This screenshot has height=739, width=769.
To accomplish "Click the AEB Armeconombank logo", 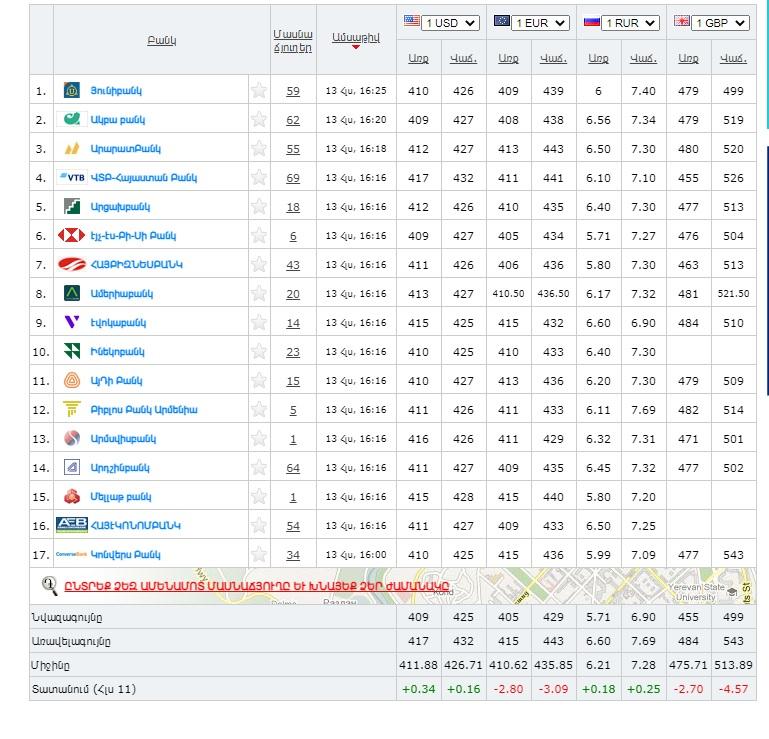I will 72,525.
